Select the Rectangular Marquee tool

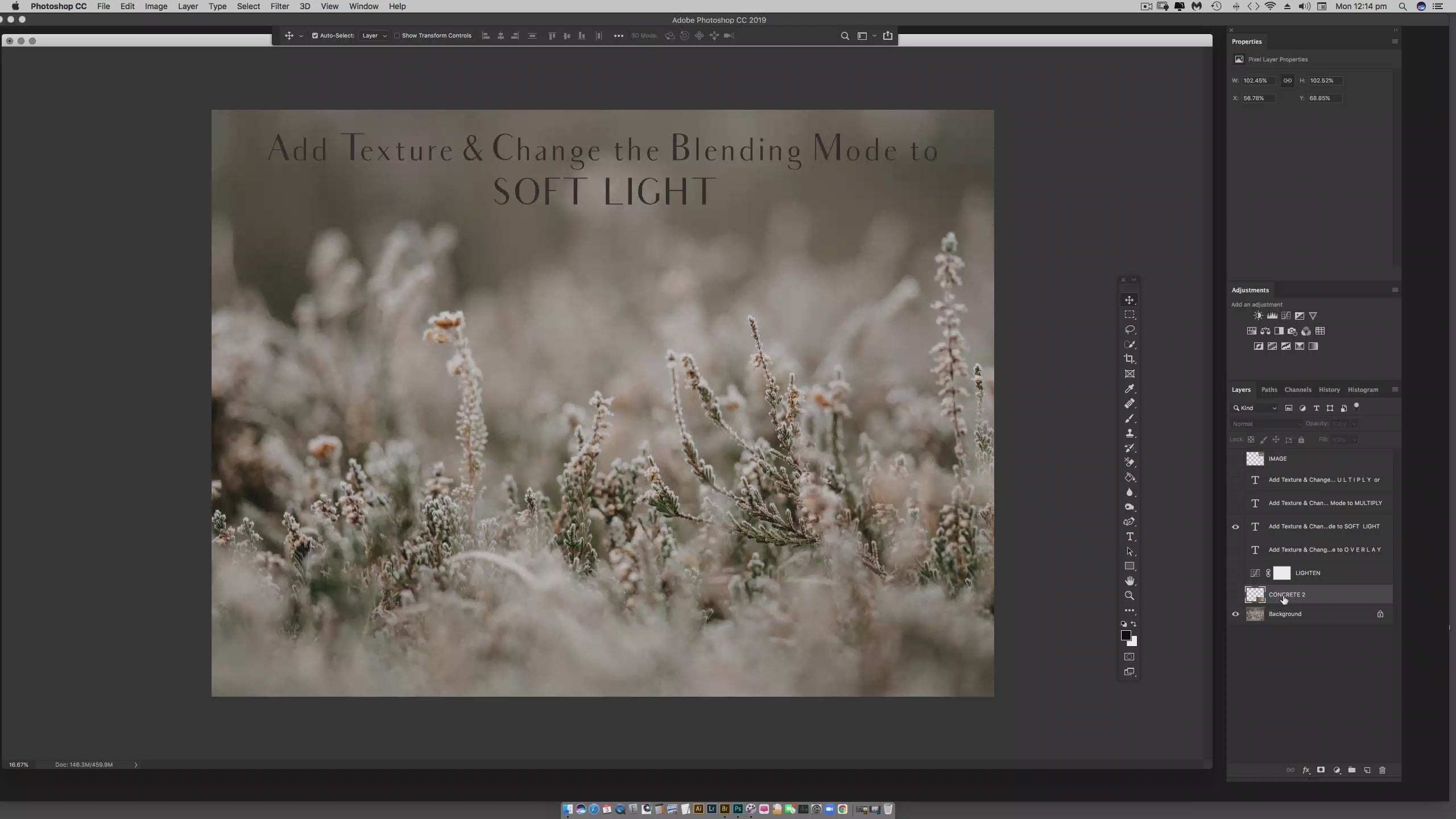coord(1130,315)
